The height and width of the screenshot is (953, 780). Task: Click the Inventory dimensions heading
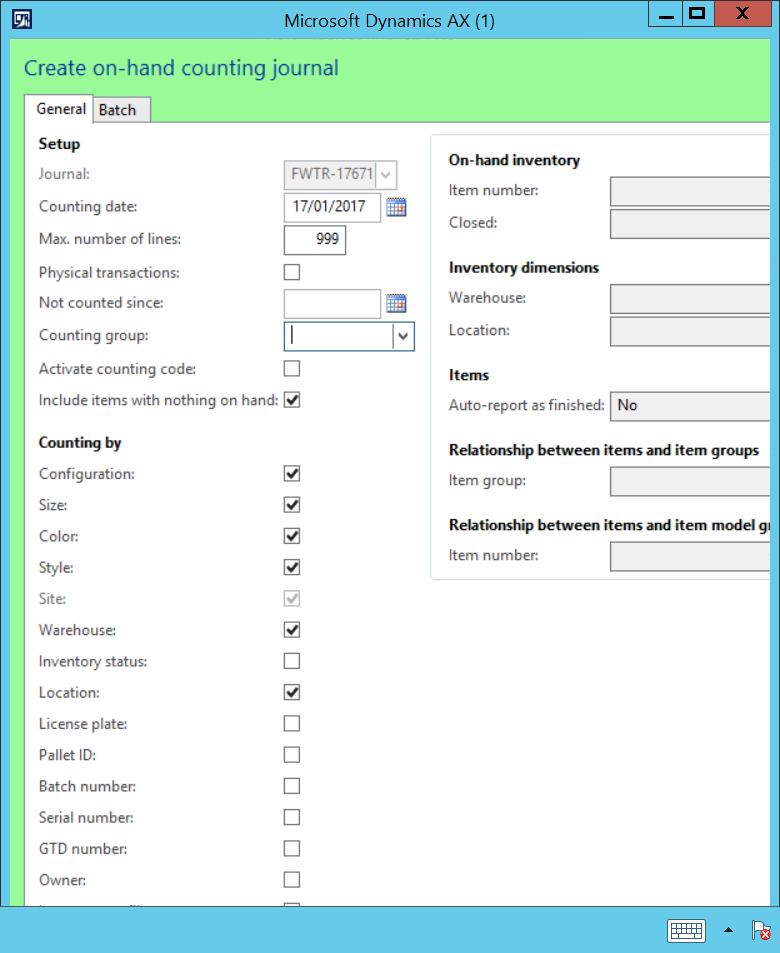point(523,268)
